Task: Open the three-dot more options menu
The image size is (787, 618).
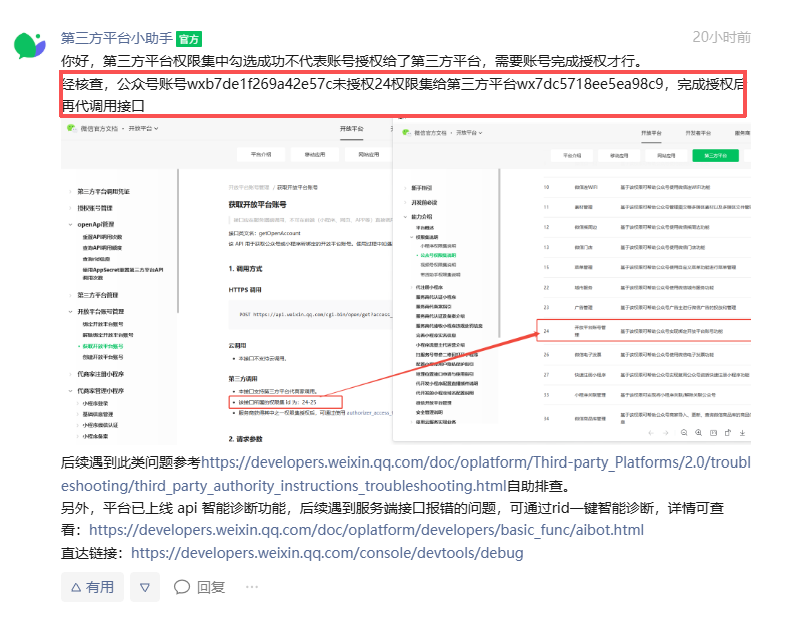Action: (x=252, y=587)
